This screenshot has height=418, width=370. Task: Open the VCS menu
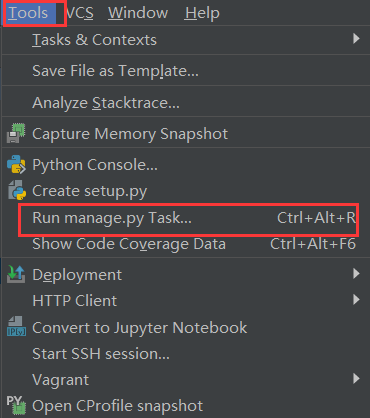coord(80,13)
